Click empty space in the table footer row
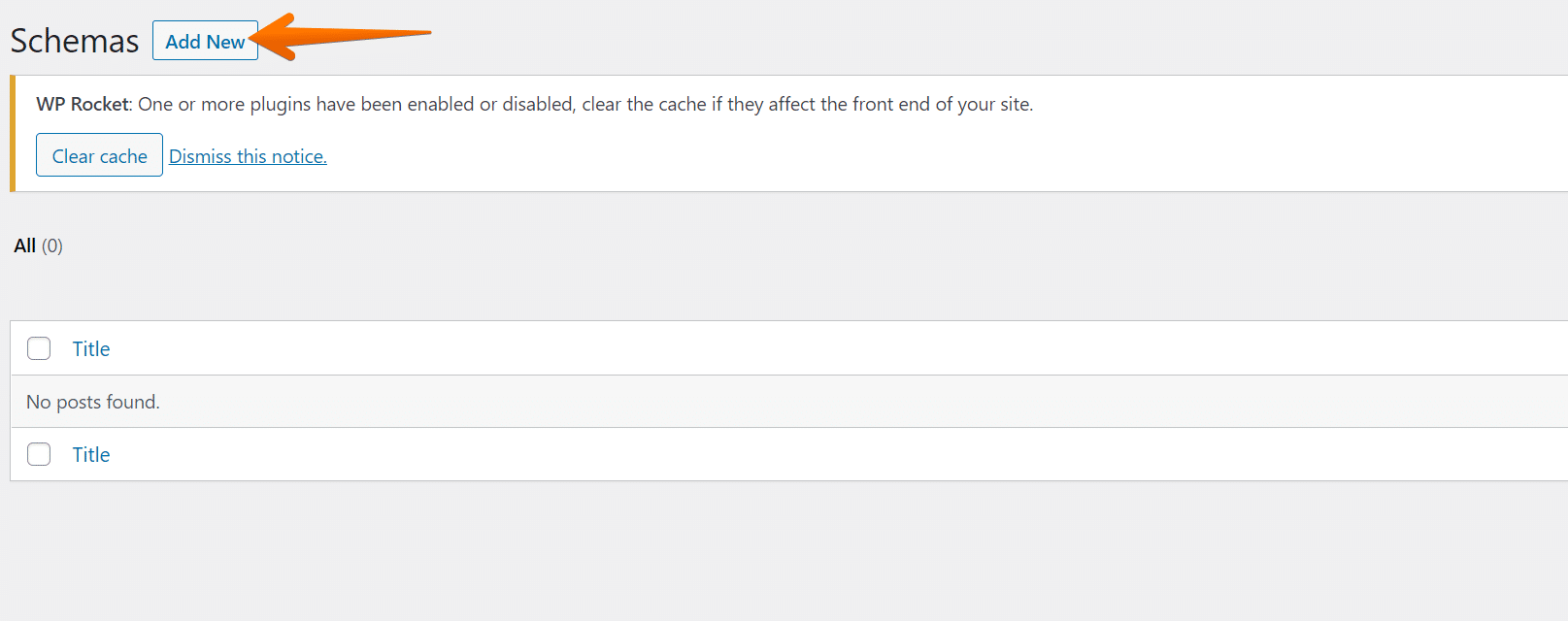Screen dimensions: 1568x621 (777, 454)
